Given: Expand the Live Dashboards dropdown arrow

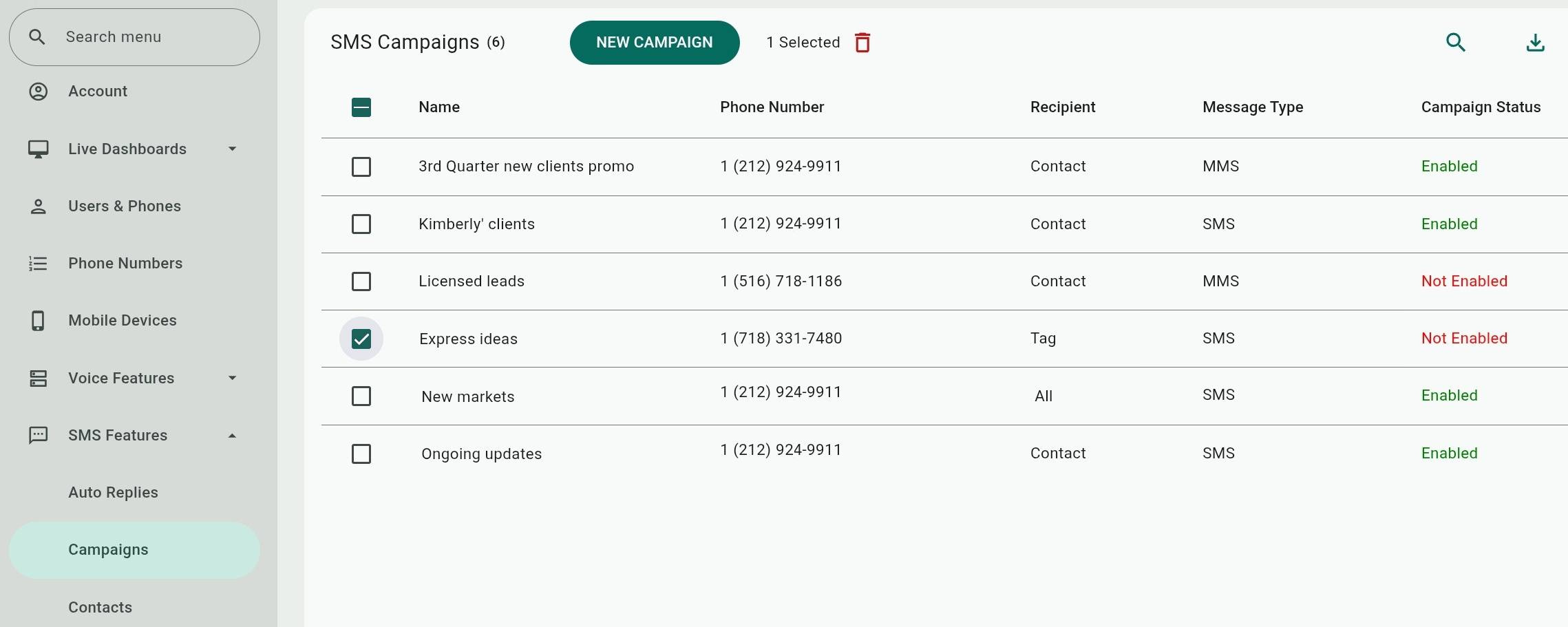Looking at the screenshot, I should 233,149.
